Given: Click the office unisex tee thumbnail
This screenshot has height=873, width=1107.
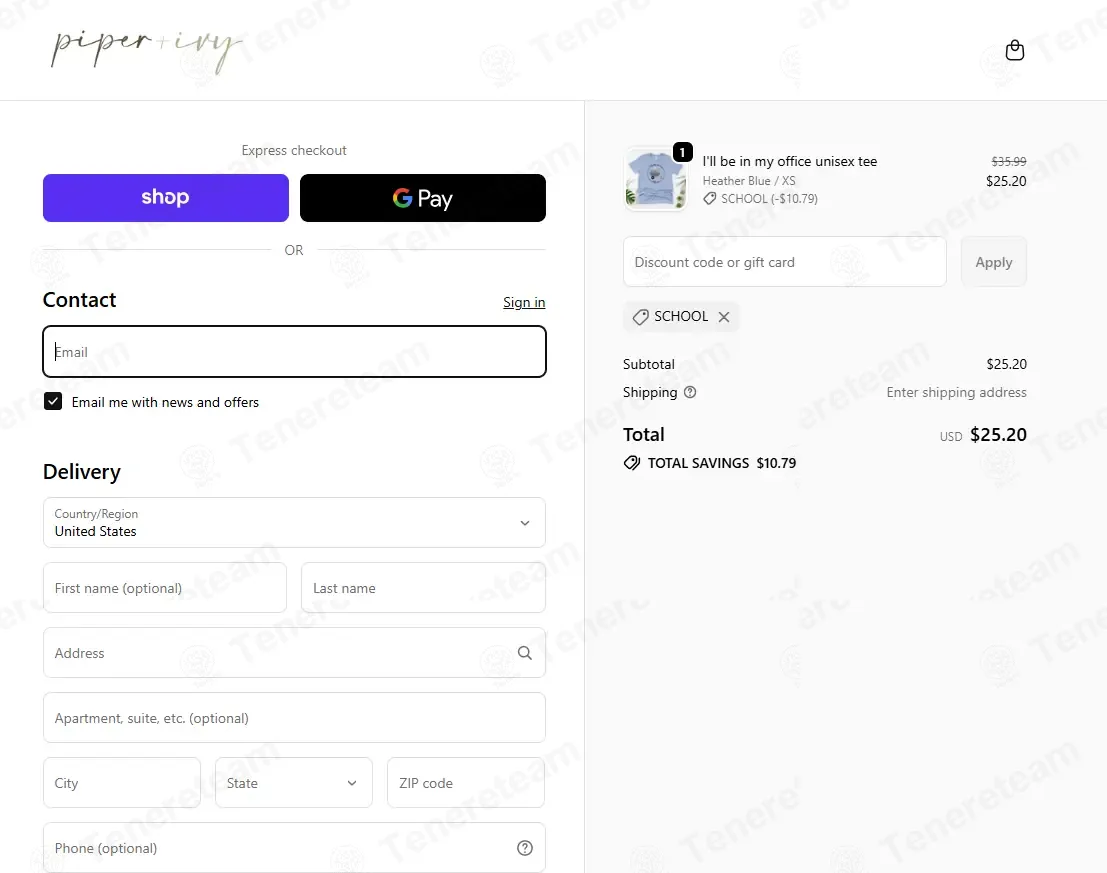Looking at the screenshot, I should coord(656,179).
